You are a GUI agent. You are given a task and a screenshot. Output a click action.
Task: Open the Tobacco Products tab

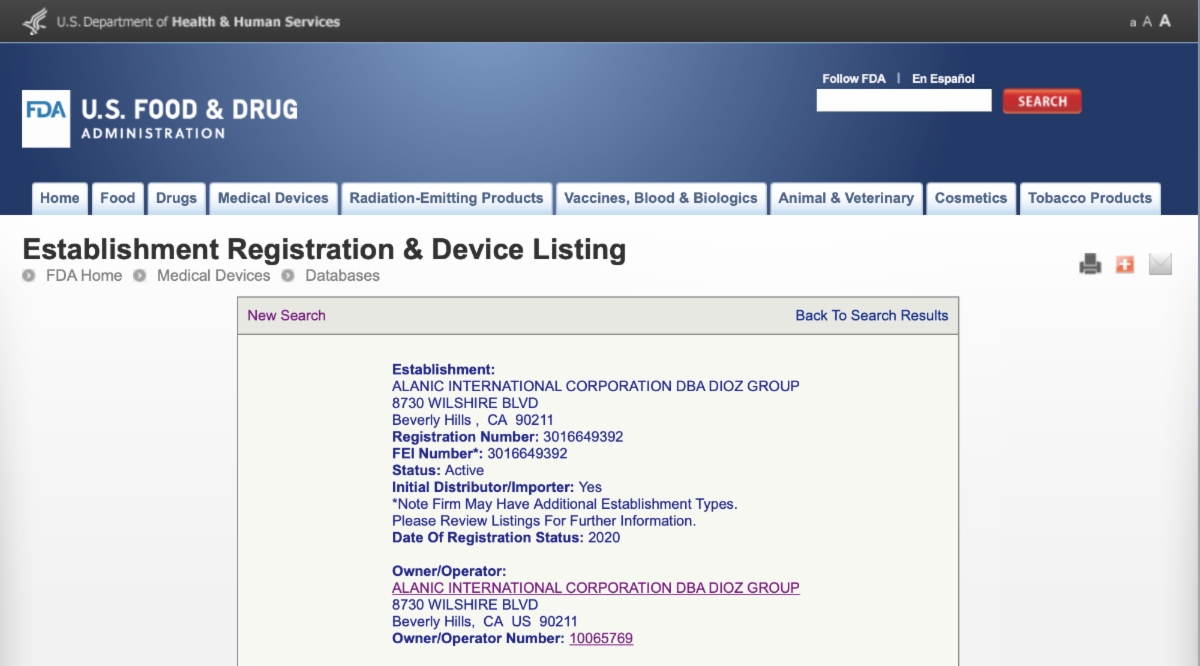pos(1090,198)
